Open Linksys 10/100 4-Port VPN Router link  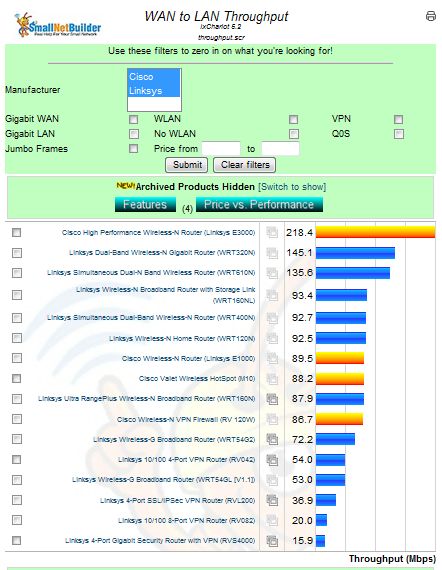pos(186,460)
